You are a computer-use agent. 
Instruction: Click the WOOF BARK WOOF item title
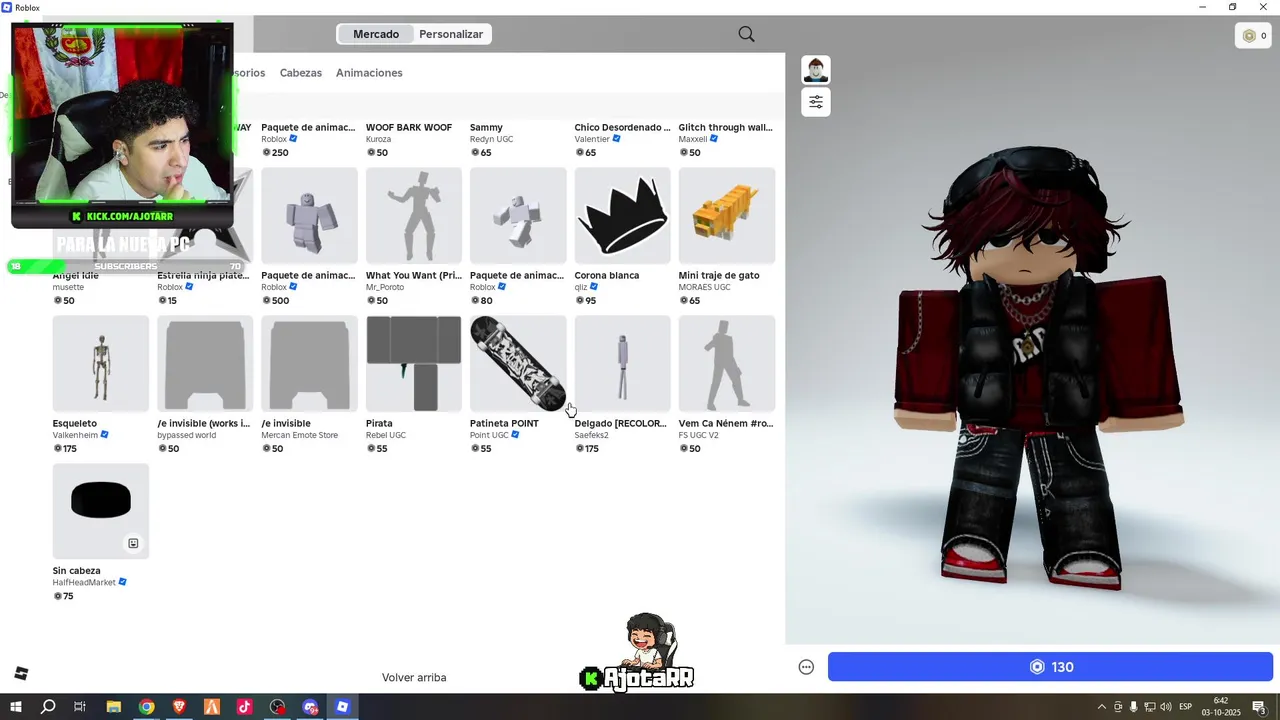click(x=409, y=127)
